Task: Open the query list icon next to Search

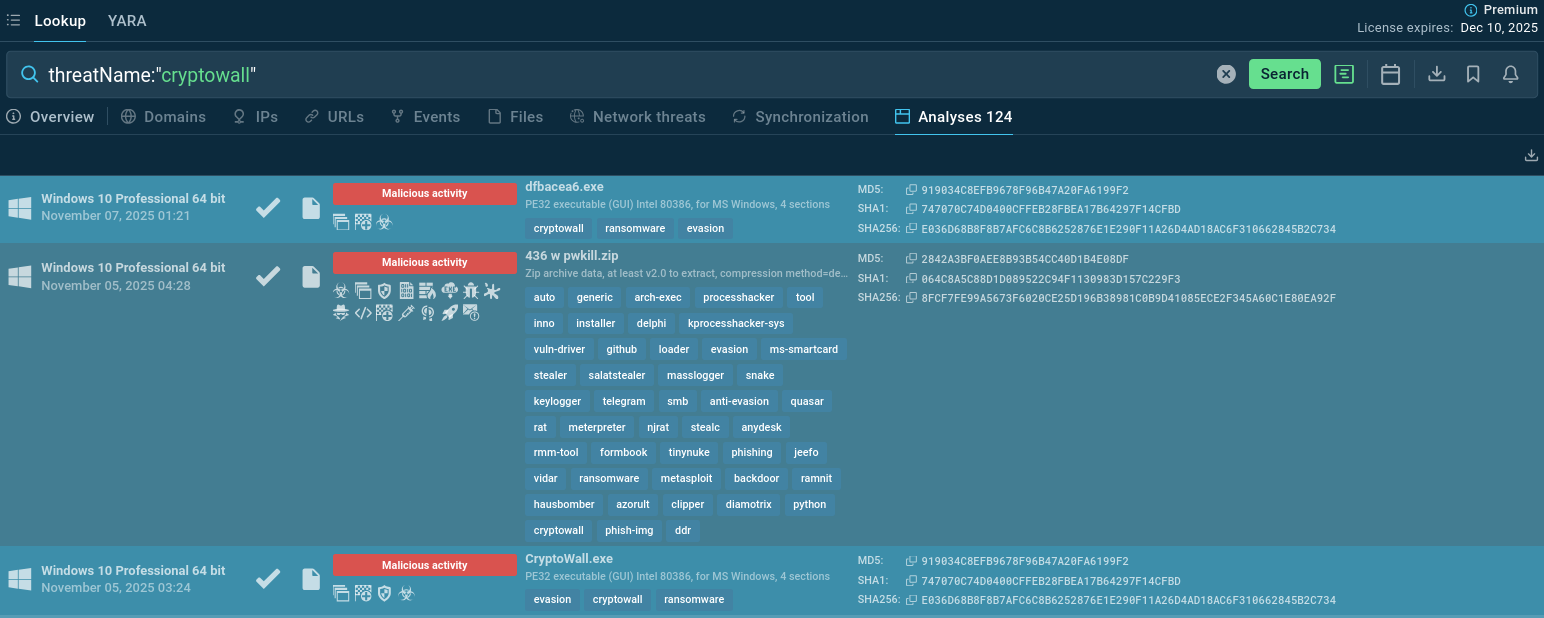Action: (1344, 74)
